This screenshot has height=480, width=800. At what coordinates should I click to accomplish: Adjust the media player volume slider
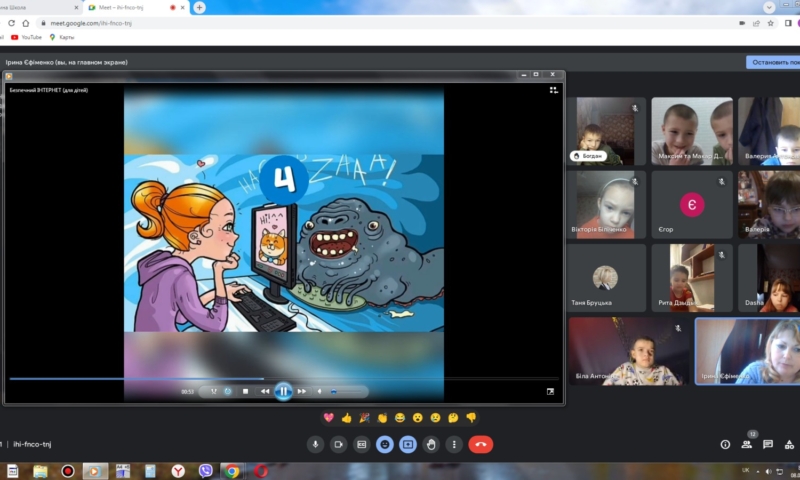(346, 391)
